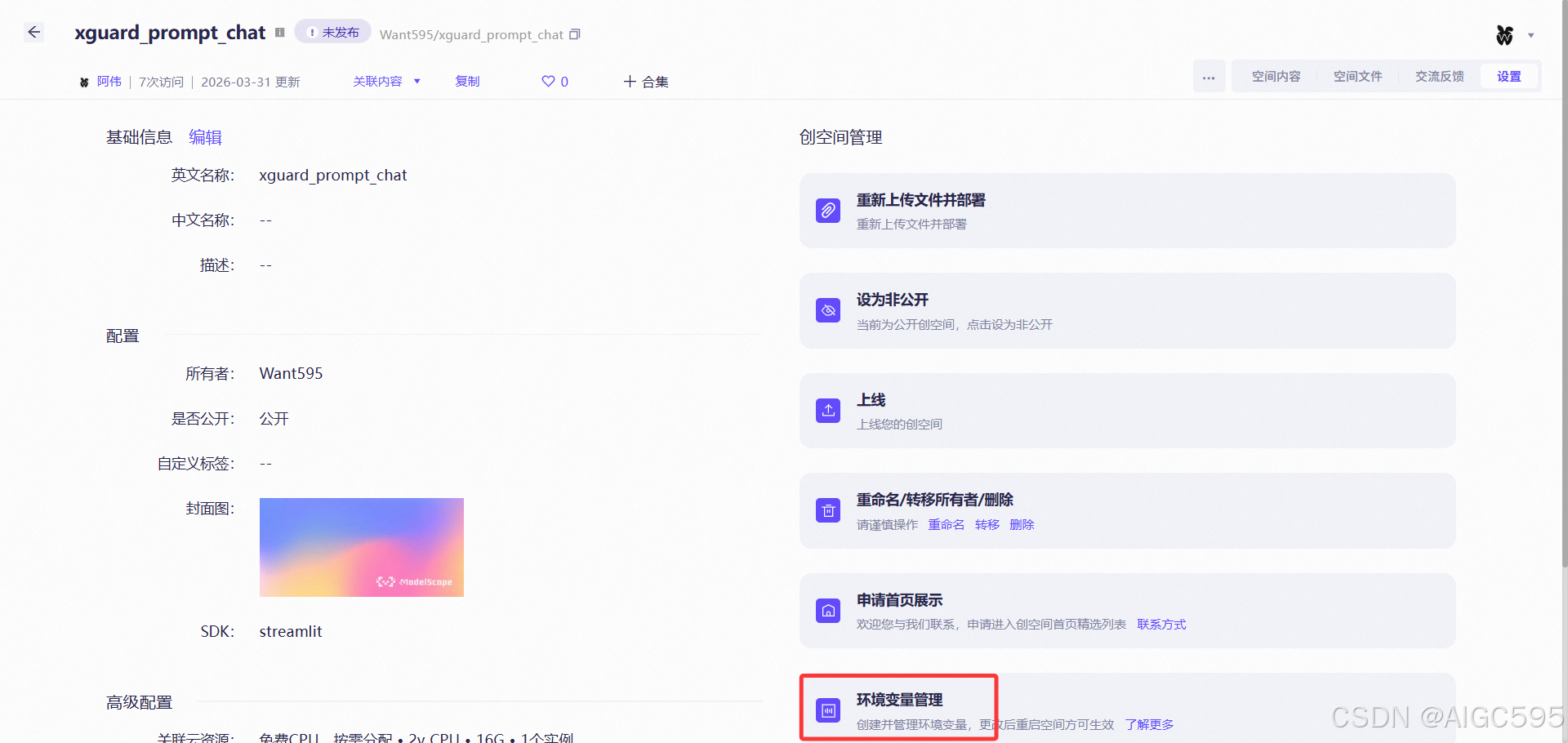Viewport: 1568px width, 743px height.
Task: Click the copy icon beside Want595/xguard_prompt_chat
Action: 575,34
